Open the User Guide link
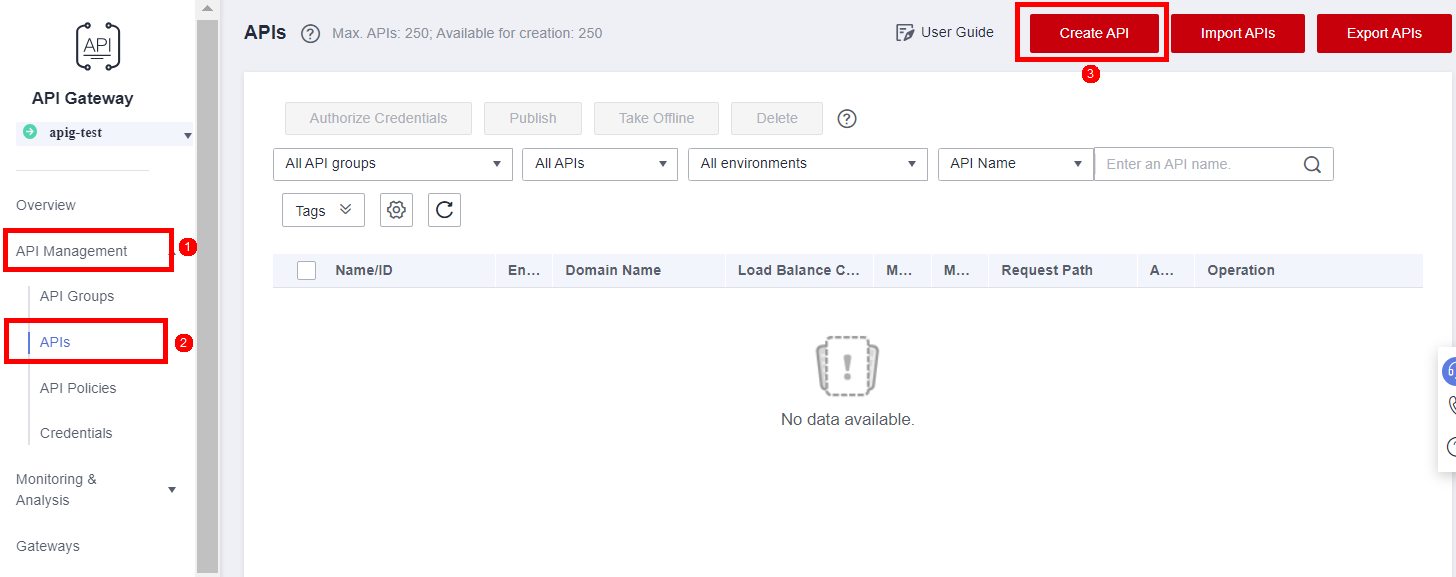This screenshot has height=577, width=1456. 944,32
